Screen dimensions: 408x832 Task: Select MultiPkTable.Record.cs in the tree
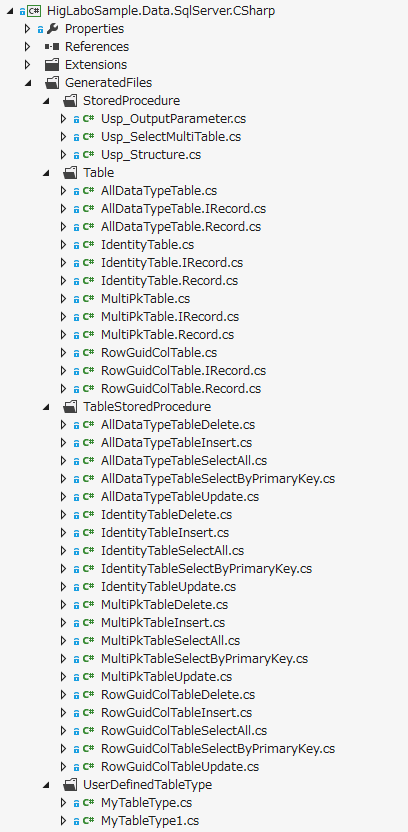coord(167,335)
